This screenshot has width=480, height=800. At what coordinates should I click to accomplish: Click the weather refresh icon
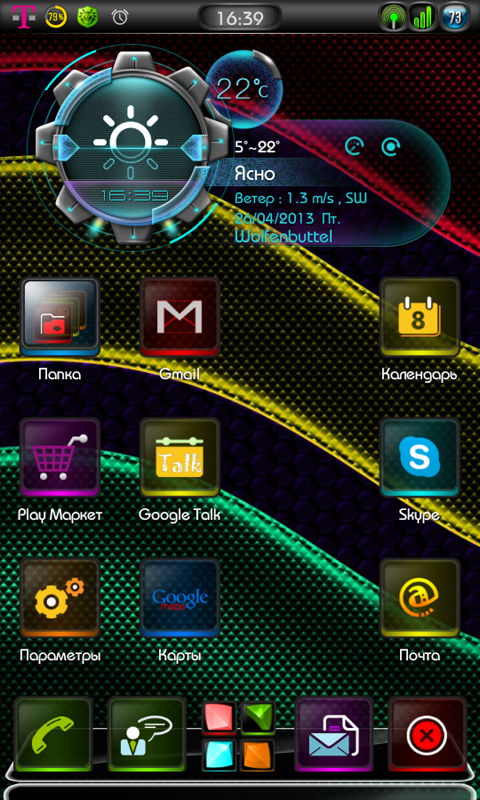pyautogui.click(x=391, y=147)
